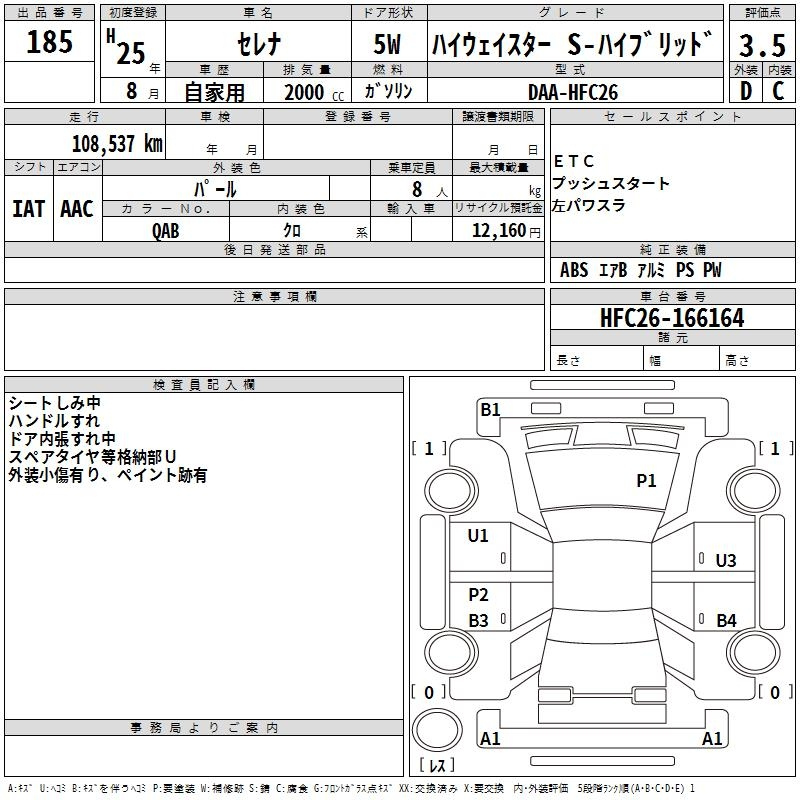Viewport: 800px width, 800px height.
Task: Click exterior grade D
Action: tap(746, 91)
